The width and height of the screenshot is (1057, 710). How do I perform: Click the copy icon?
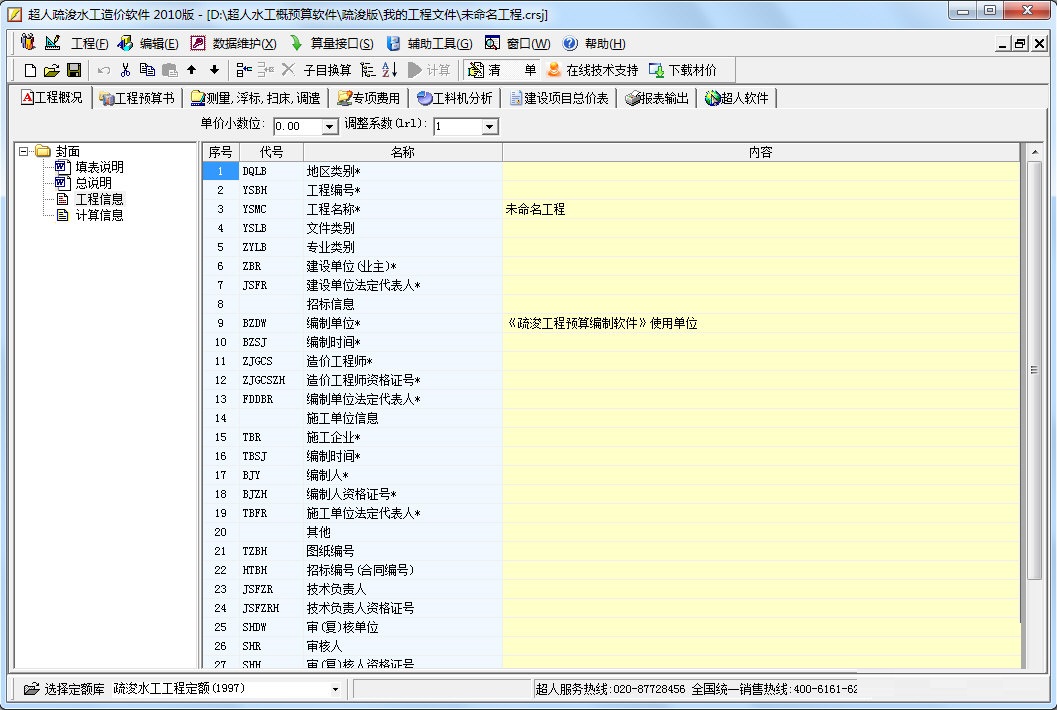tap(147, 69)
